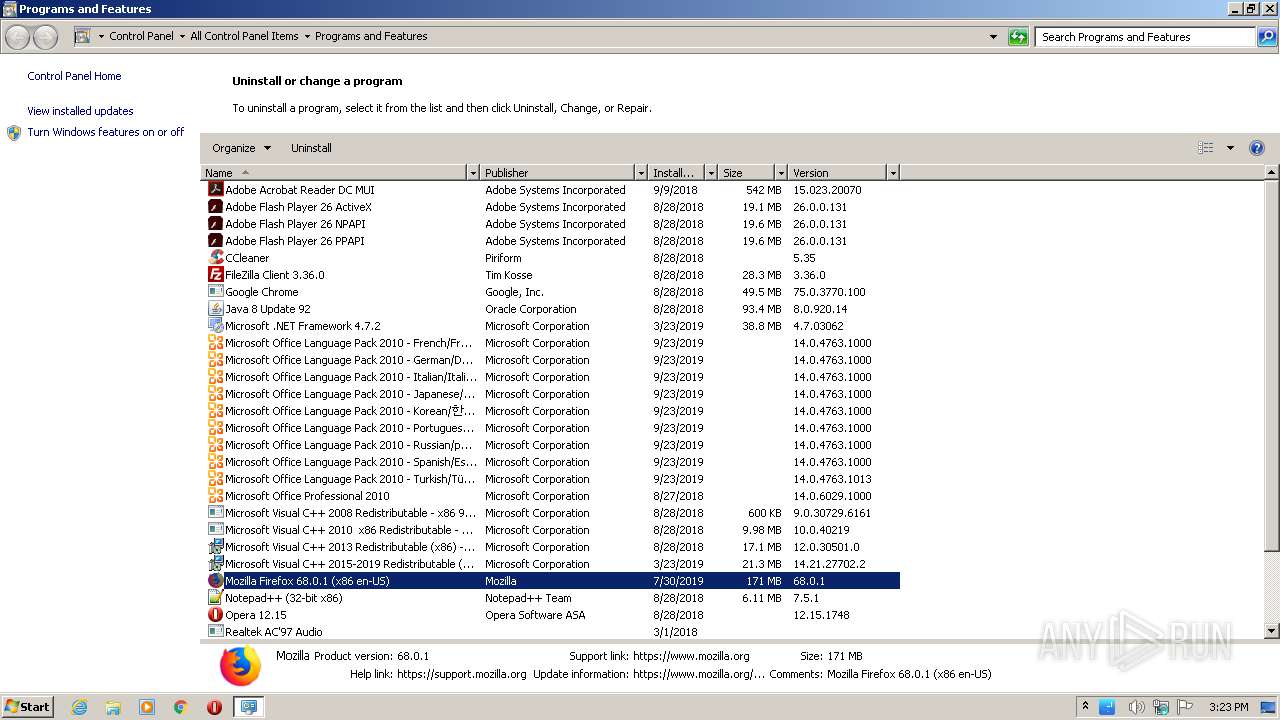This screenshot has width=1280, height=720.
Task: Click the Google Chrome list icon
Action: (x=215, y=292)
